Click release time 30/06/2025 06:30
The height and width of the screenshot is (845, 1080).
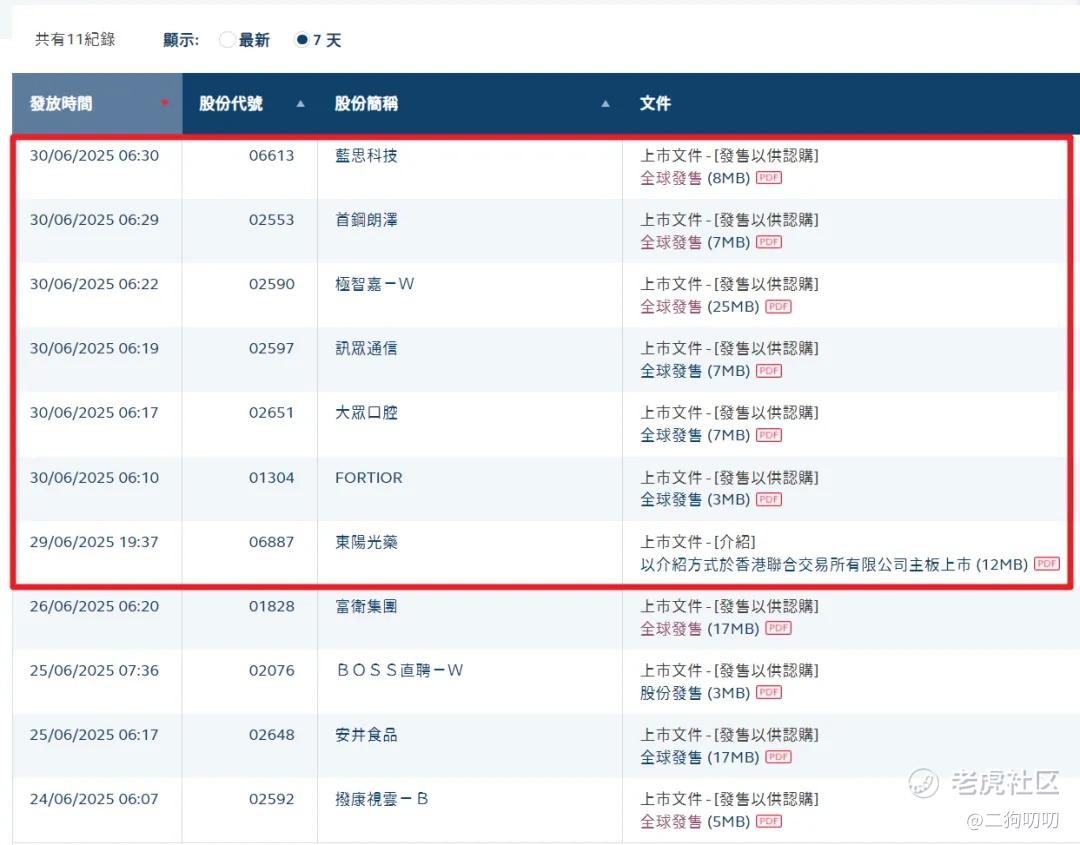[x=94, y=156]
